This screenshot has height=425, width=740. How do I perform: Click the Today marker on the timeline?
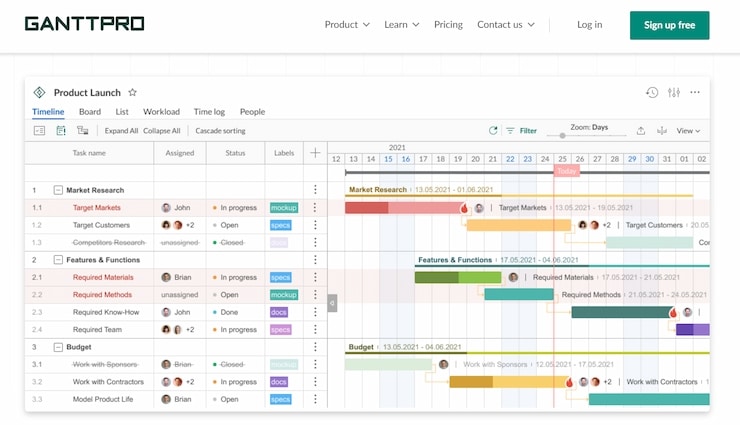pyautogui.click(x=566, y=171)
